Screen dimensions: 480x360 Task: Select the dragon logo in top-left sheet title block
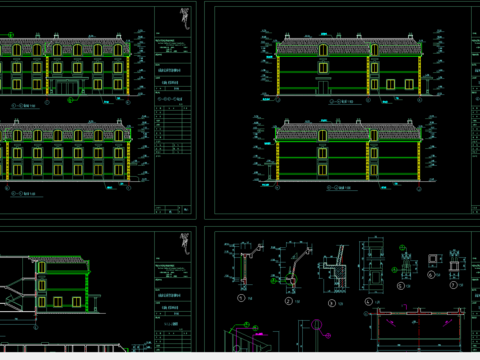[185, 18]
